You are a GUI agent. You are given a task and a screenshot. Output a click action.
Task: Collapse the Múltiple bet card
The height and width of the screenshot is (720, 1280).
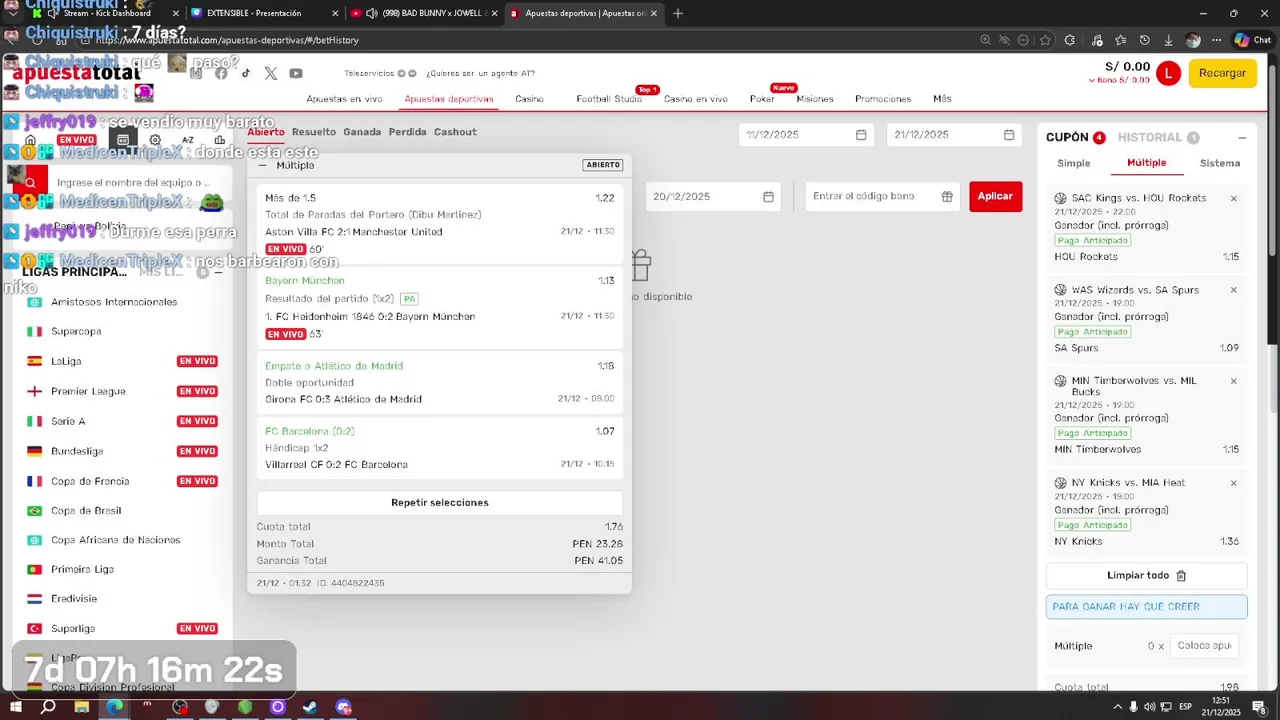262,166
